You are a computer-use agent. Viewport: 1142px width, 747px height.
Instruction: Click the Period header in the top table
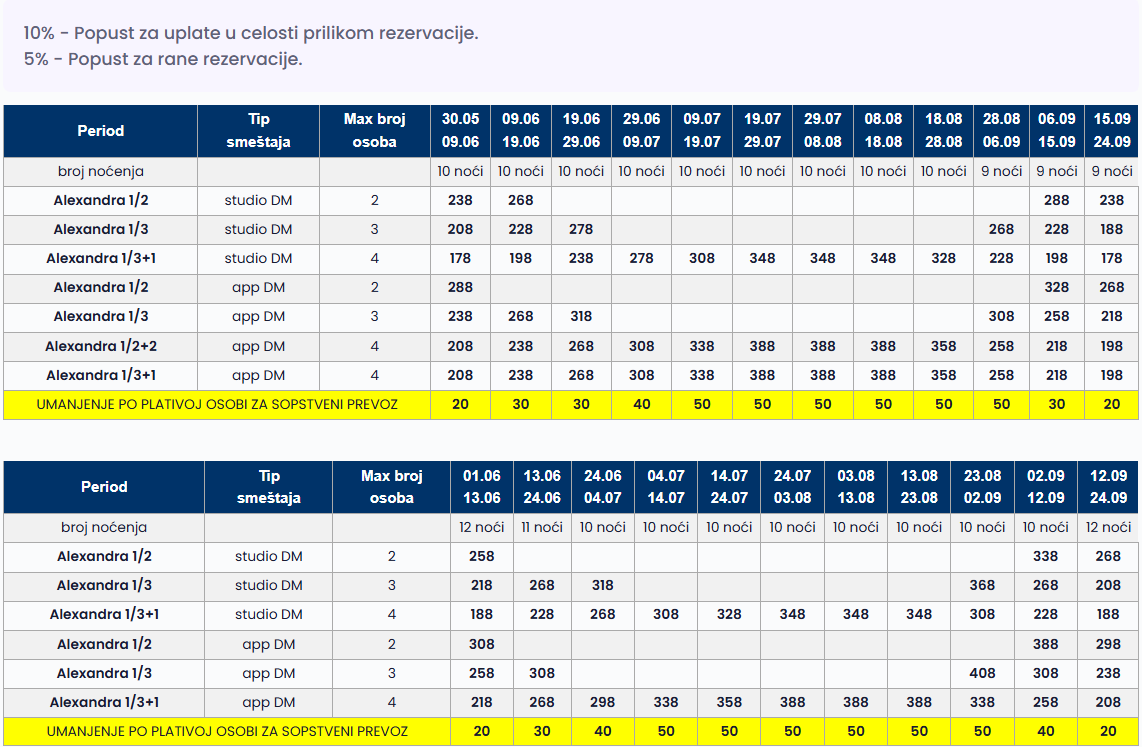(x=100, y=131)
